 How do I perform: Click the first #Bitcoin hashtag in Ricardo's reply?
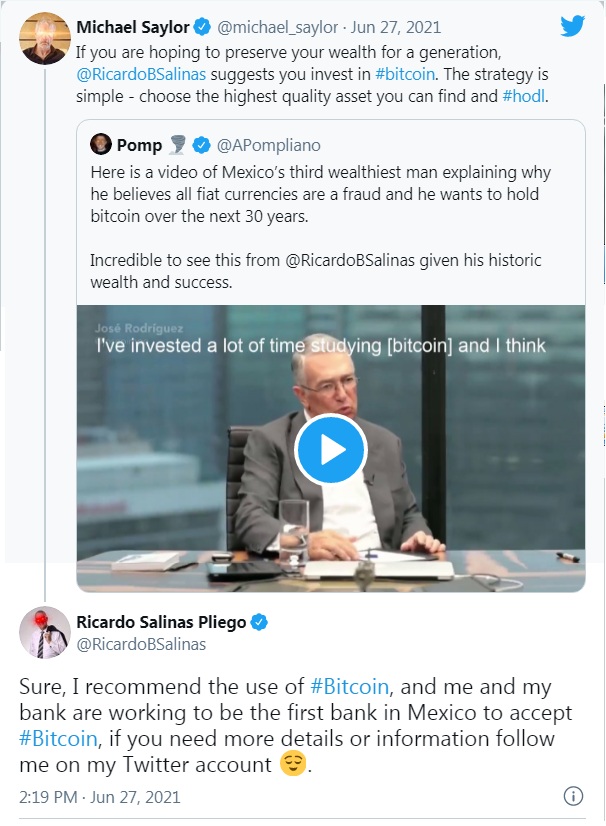349,686
